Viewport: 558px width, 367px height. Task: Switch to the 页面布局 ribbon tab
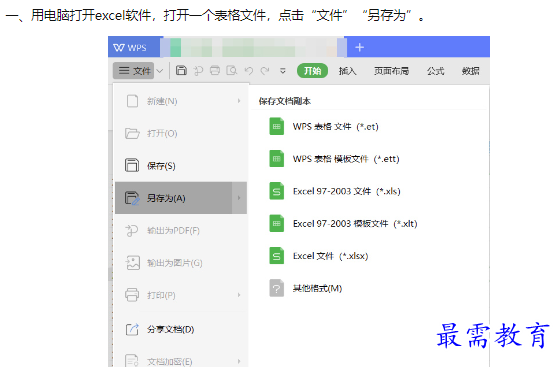pyautogui.click(x=391, y=71)
